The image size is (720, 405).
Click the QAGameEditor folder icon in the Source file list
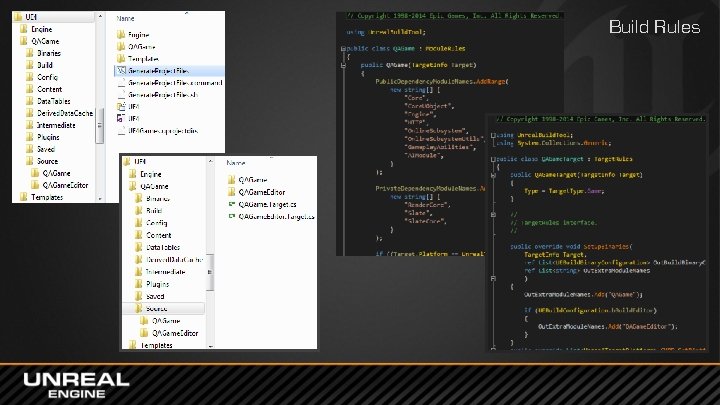click(232, 192)
